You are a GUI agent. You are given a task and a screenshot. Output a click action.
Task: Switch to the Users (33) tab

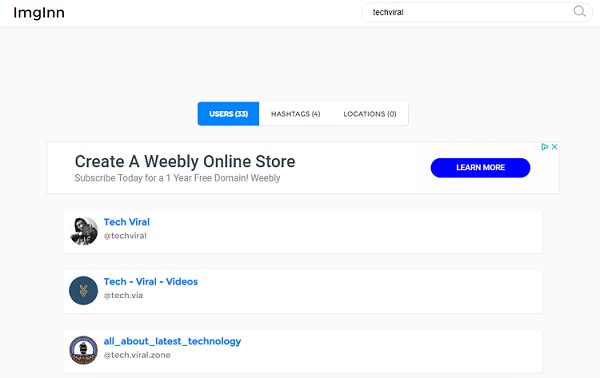point(228,114)
